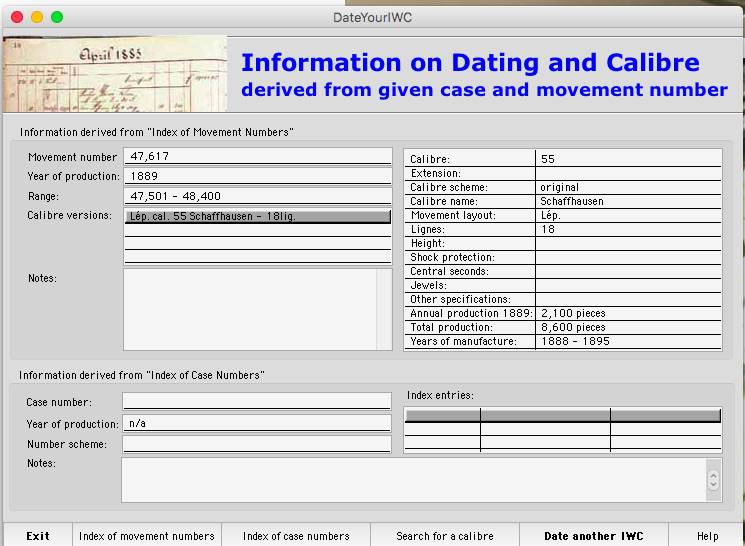745x546 pixels.
Task: Open the Help section
Action: pos(707,535)
